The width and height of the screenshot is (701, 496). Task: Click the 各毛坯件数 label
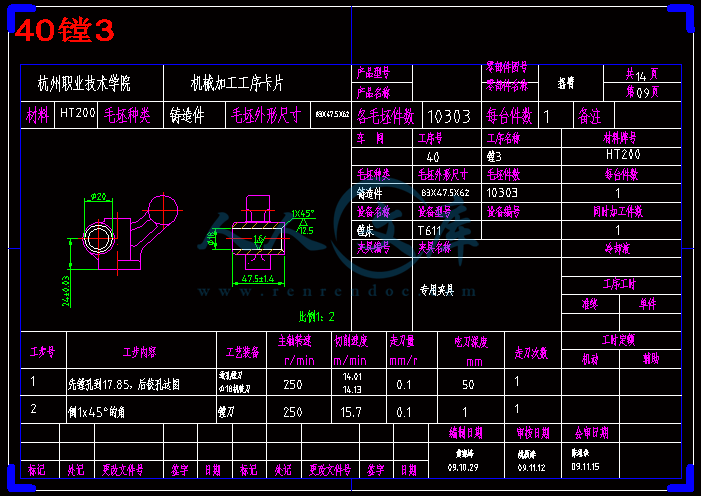[x=385, y=116]
